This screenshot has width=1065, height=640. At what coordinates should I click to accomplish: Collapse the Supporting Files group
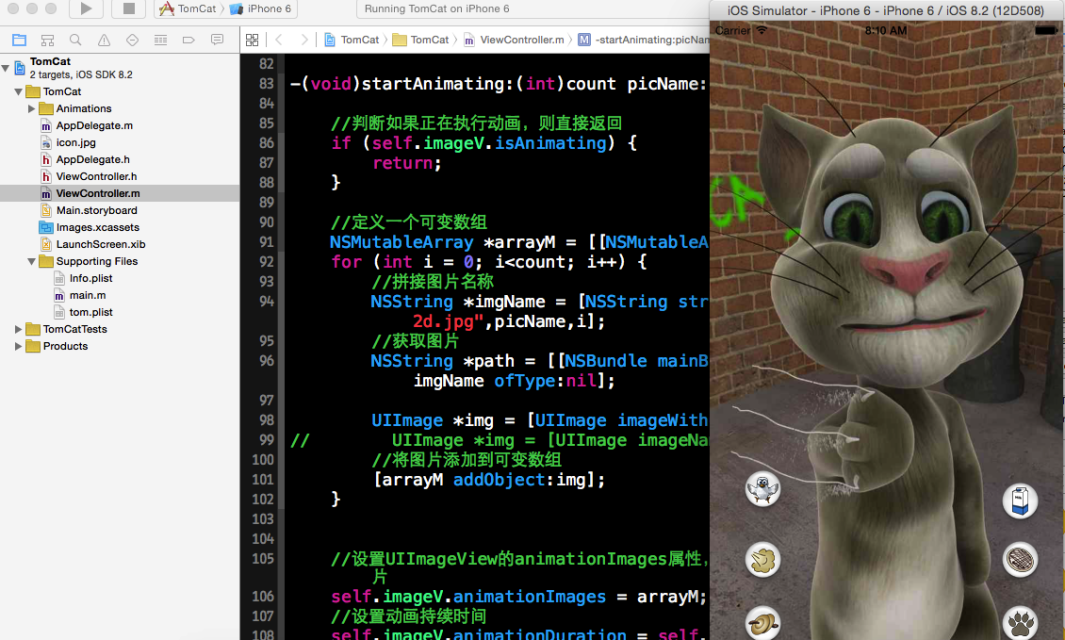click(x=31, y=262)
